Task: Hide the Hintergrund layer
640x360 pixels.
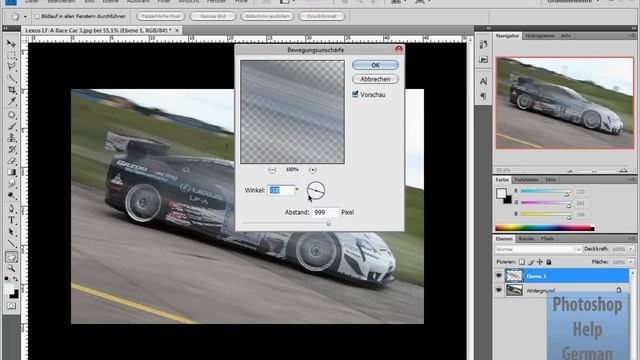Action: (499, 290)
